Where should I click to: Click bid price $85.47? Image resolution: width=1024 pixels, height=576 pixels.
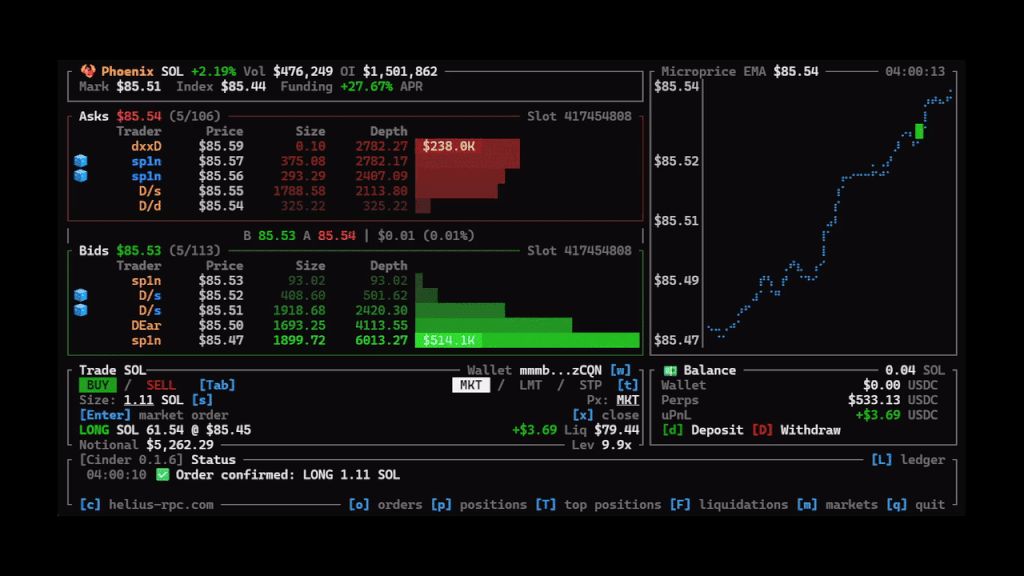click(x=221, y=340)
